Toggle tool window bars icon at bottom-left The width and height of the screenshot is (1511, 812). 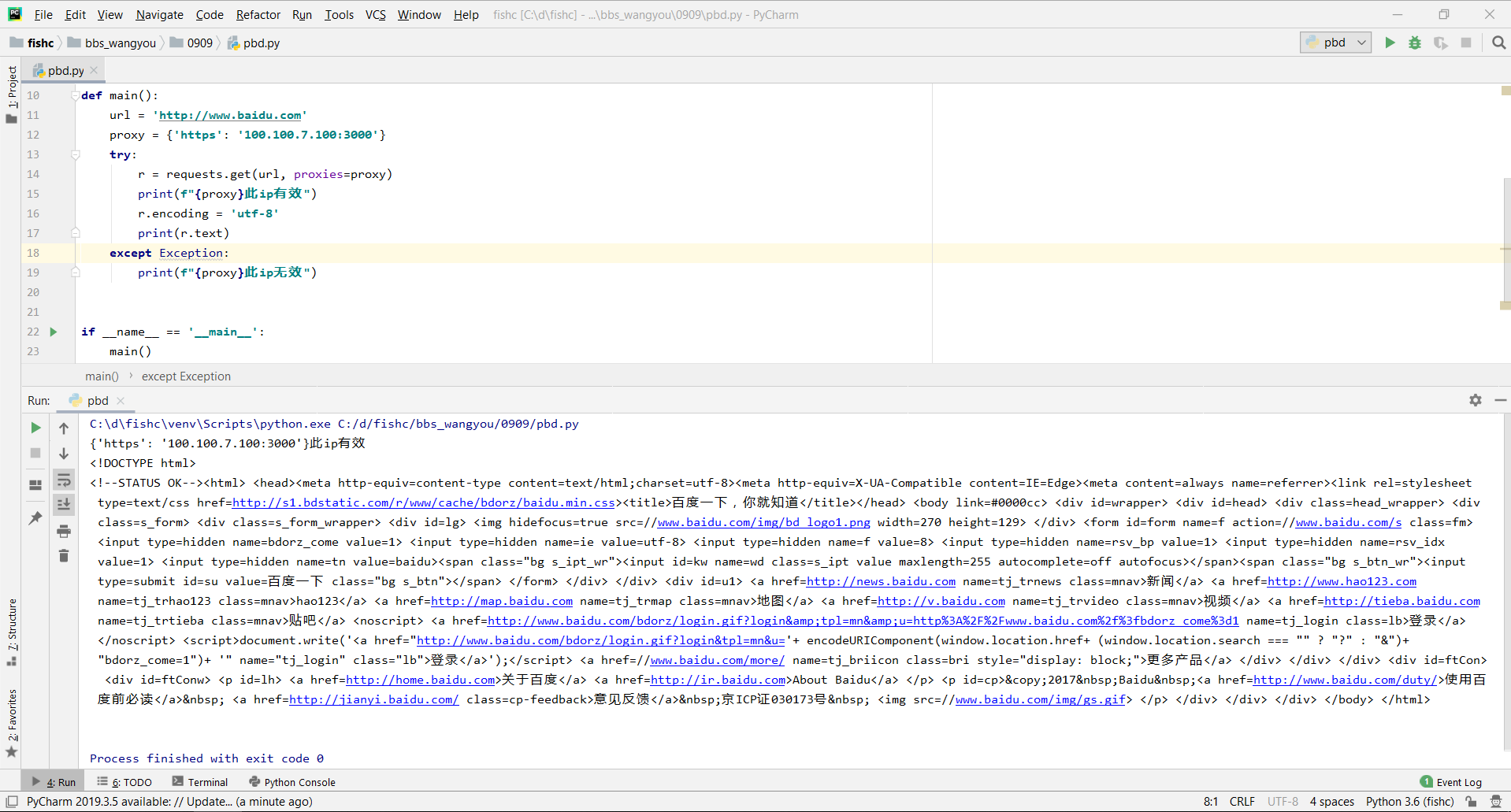pyautogui.click(x=11, y=802)
